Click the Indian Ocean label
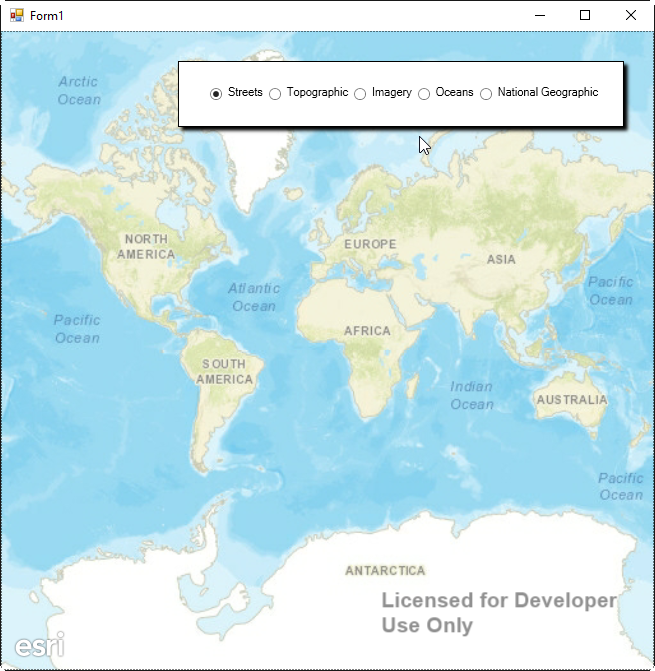The height and width of the screenshot is (671, 655). tap(472, 395)
